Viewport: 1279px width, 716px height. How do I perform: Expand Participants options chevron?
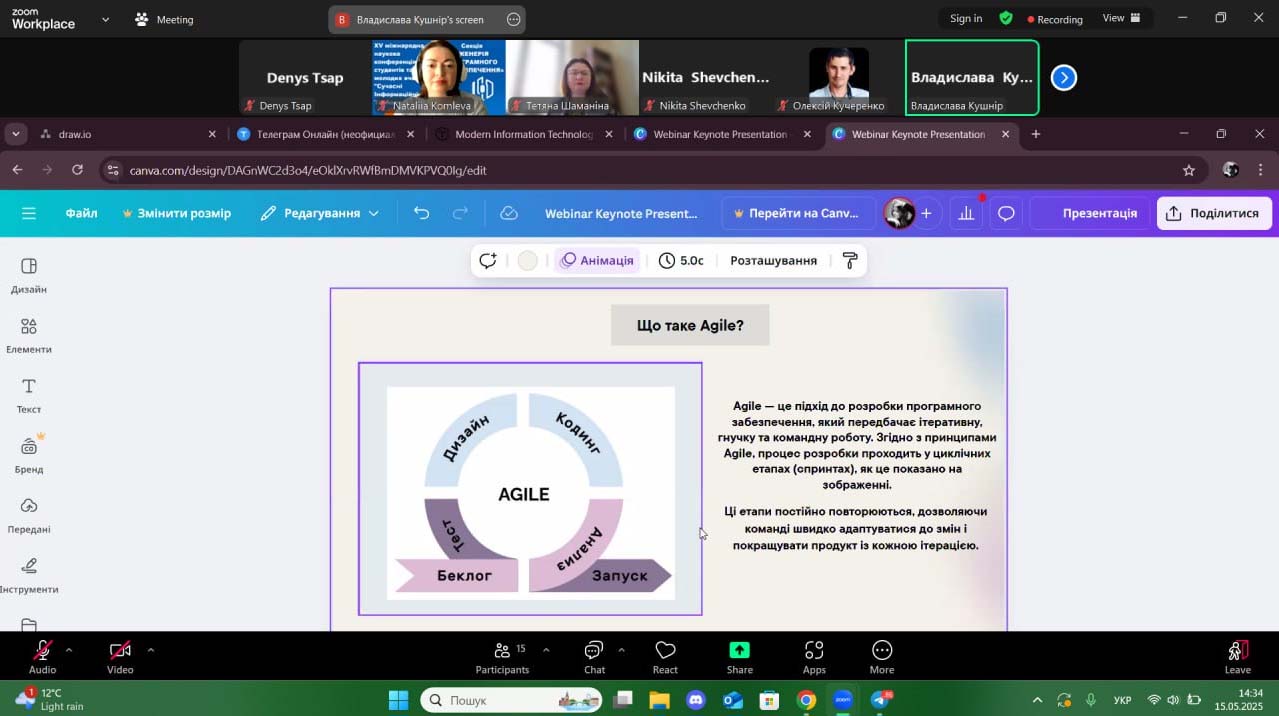(546, 650)
